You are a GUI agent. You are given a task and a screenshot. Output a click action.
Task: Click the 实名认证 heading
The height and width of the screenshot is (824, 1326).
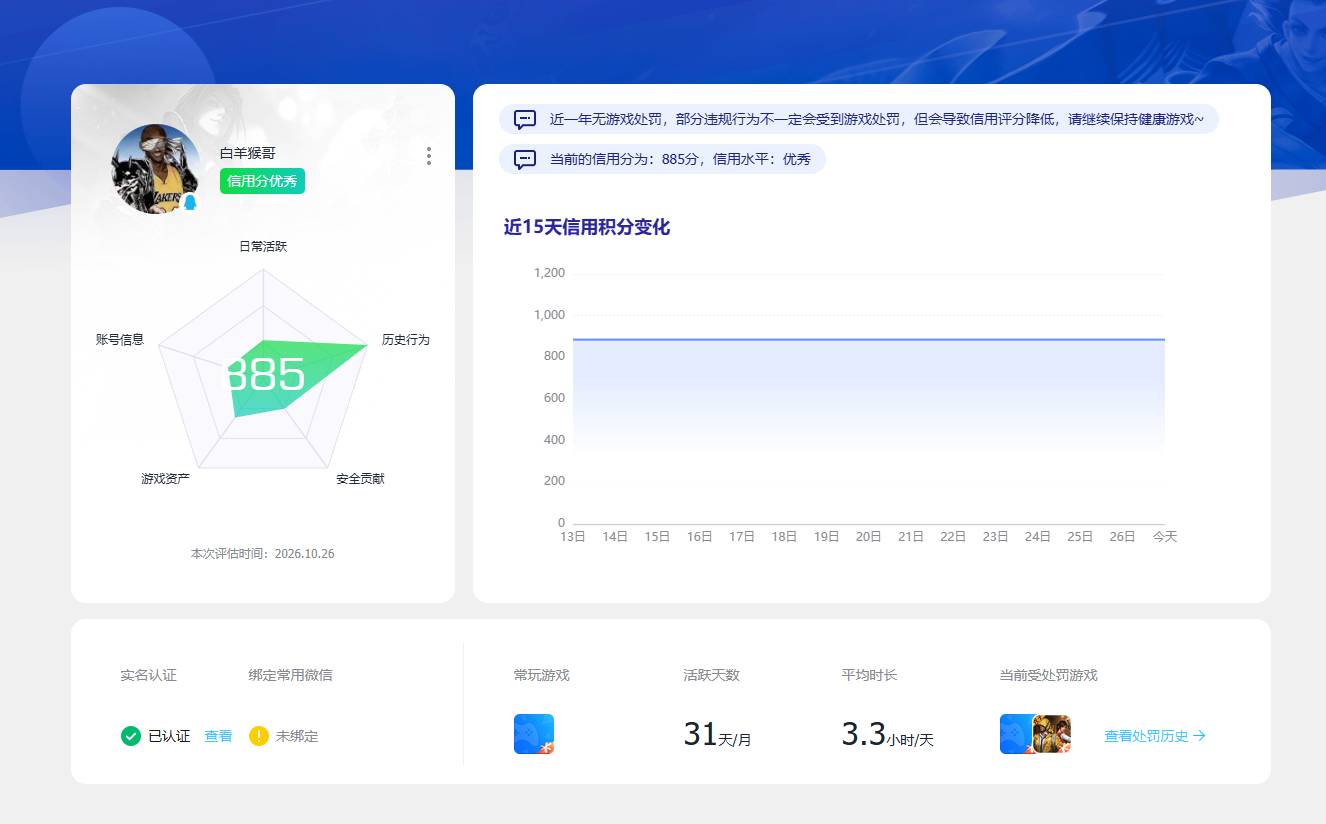(x=149, y=676)
